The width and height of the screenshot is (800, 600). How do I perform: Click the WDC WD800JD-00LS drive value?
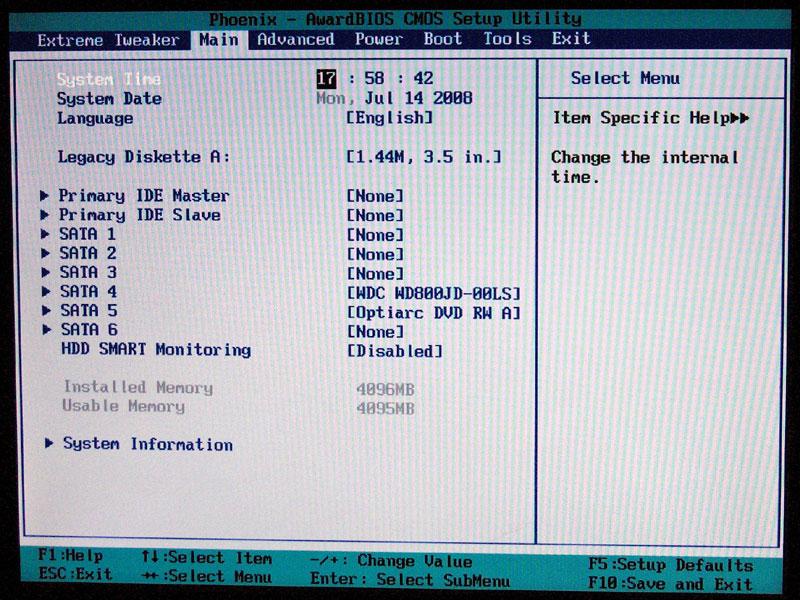(x=434, y=293)
